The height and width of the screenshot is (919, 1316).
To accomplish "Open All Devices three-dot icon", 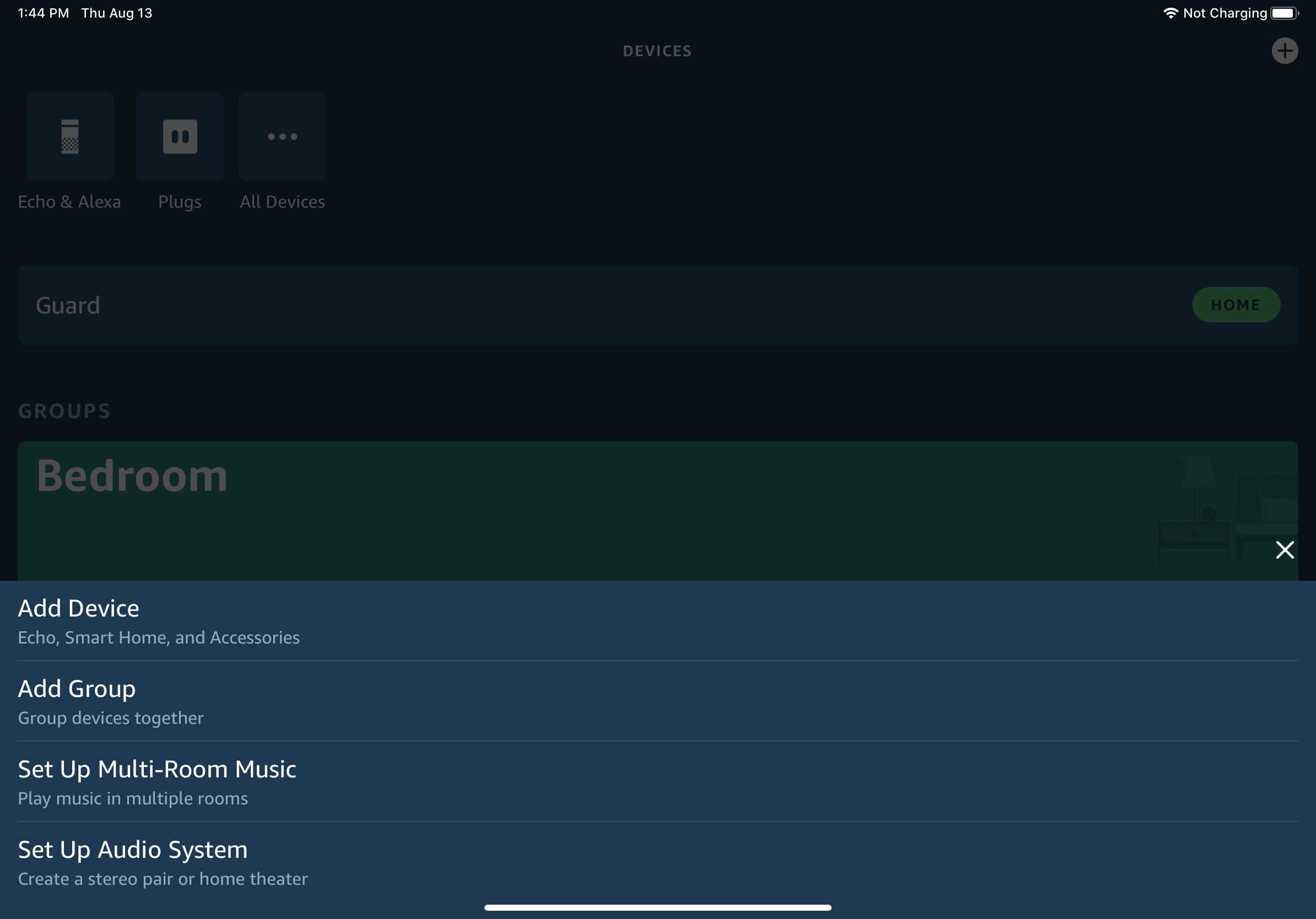I will point(283,136).
